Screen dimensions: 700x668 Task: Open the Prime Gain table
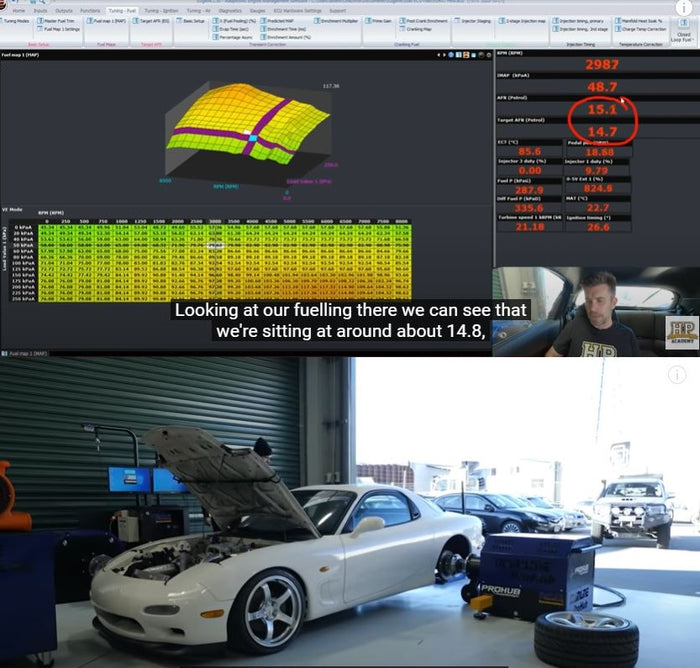[x=379, y=21]
